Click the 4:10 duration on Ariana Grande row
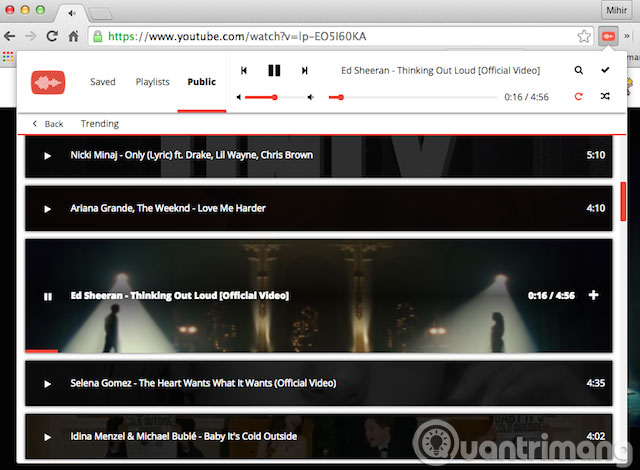The height and width of the screenshot is (470, 640). pyautogui.click(x=596, y=208)
